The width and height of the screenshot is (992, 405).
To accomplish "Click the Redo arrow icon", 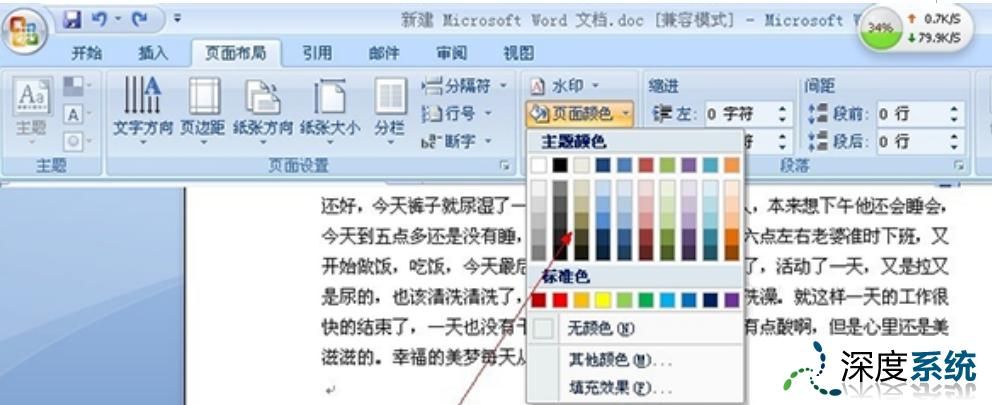I will (x=139, y=20).
